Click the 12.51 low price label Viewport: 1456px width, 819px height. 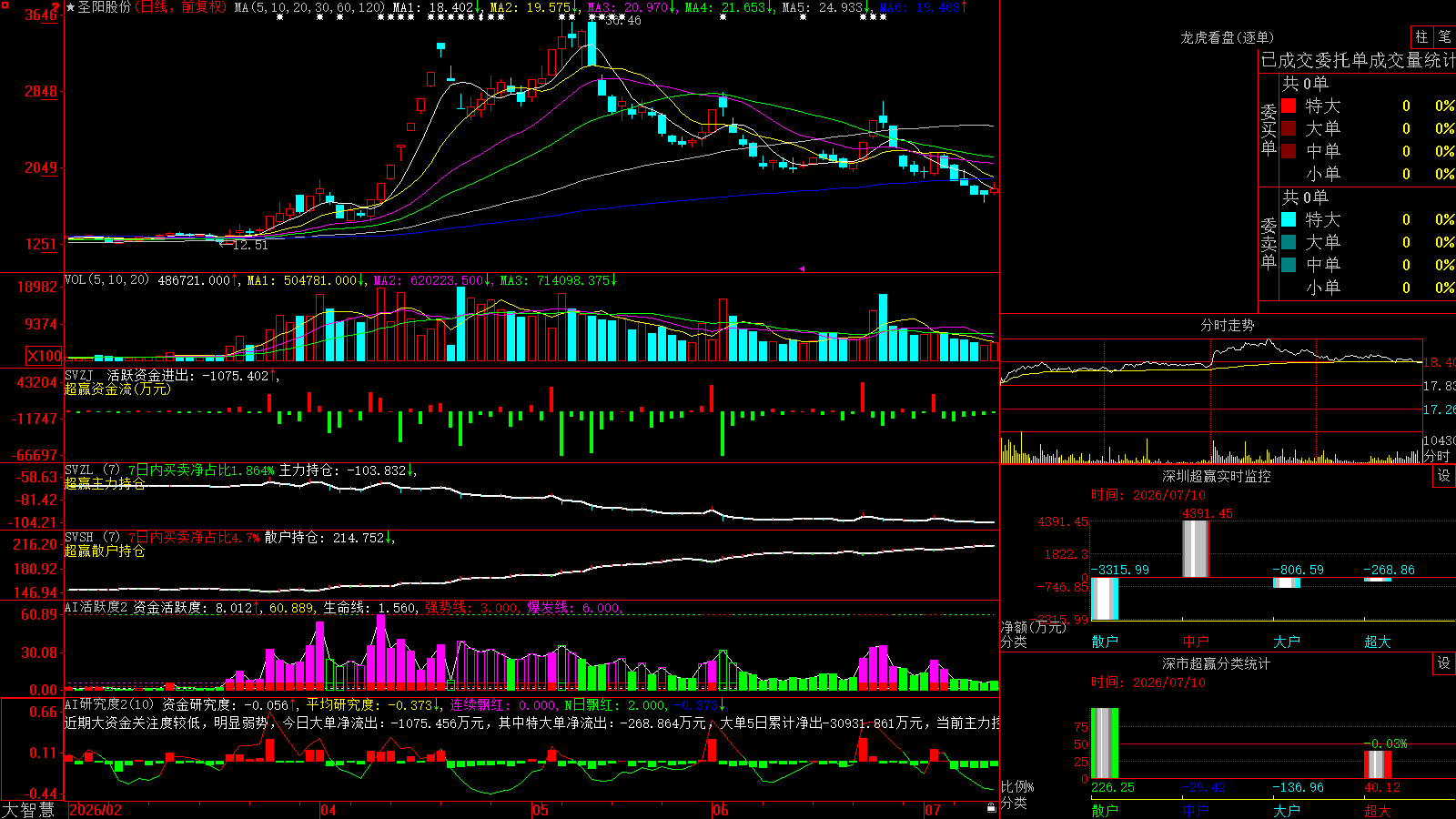(250, 245)
